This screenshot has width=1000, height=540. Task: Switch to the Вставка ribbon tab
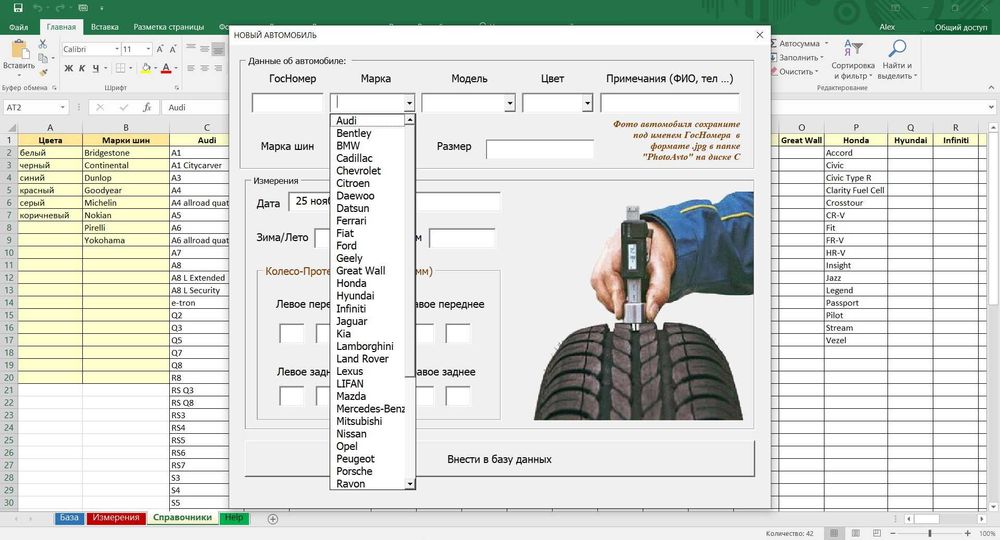[104, 27]
